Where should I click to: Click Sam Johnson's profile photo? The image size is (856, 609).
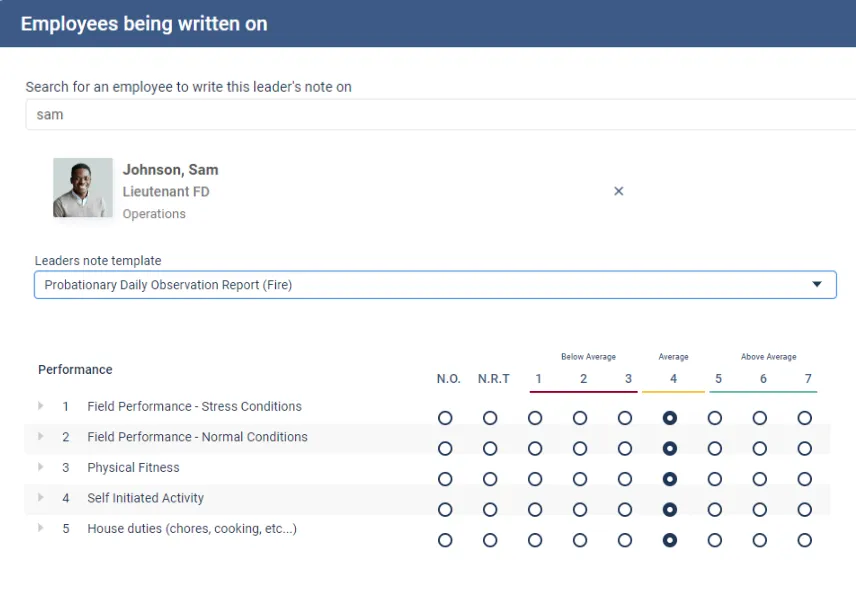coord(83,188)
